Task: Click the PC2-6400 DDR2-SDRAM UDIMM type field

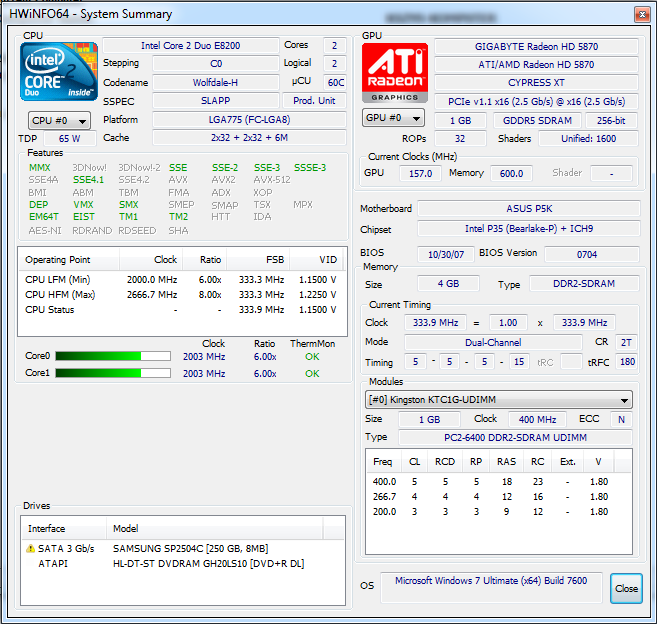Action: coord(515,438)
